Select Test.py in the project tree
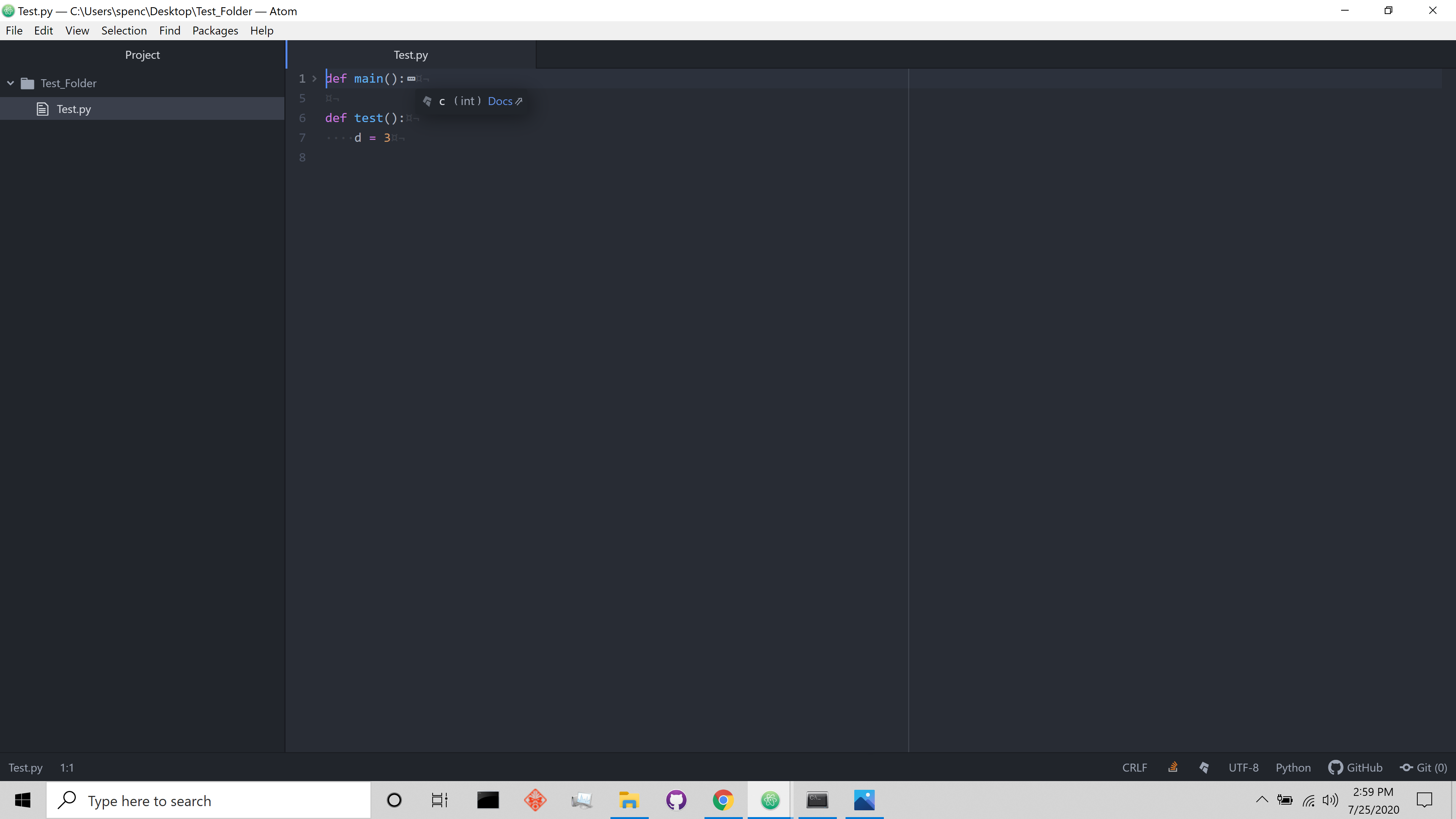 click(73, 108)
